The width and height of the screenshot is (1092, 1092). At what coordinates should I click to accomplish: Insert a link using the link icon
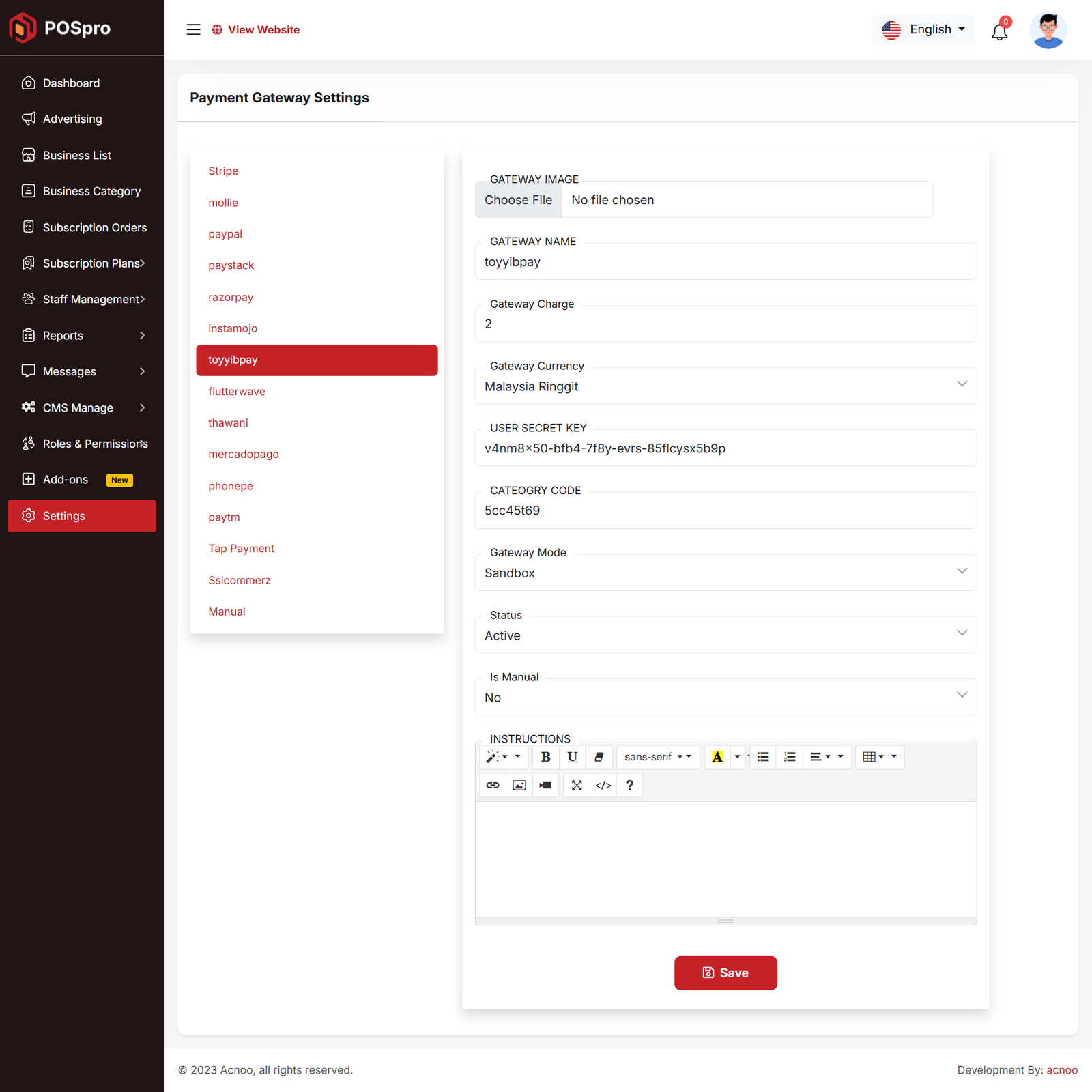click(x=493, y=785)
